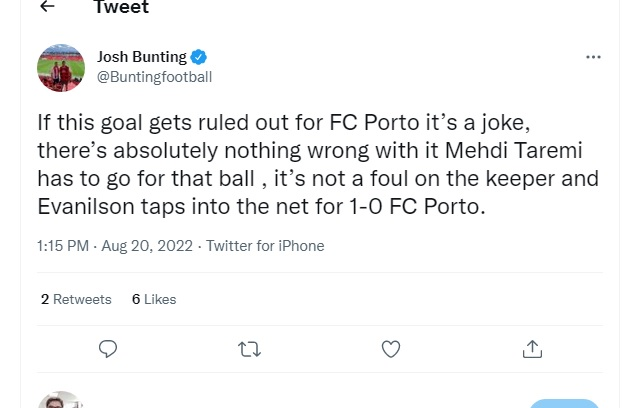
Task: Click the Josh Bunting display name
Action: 142,56
